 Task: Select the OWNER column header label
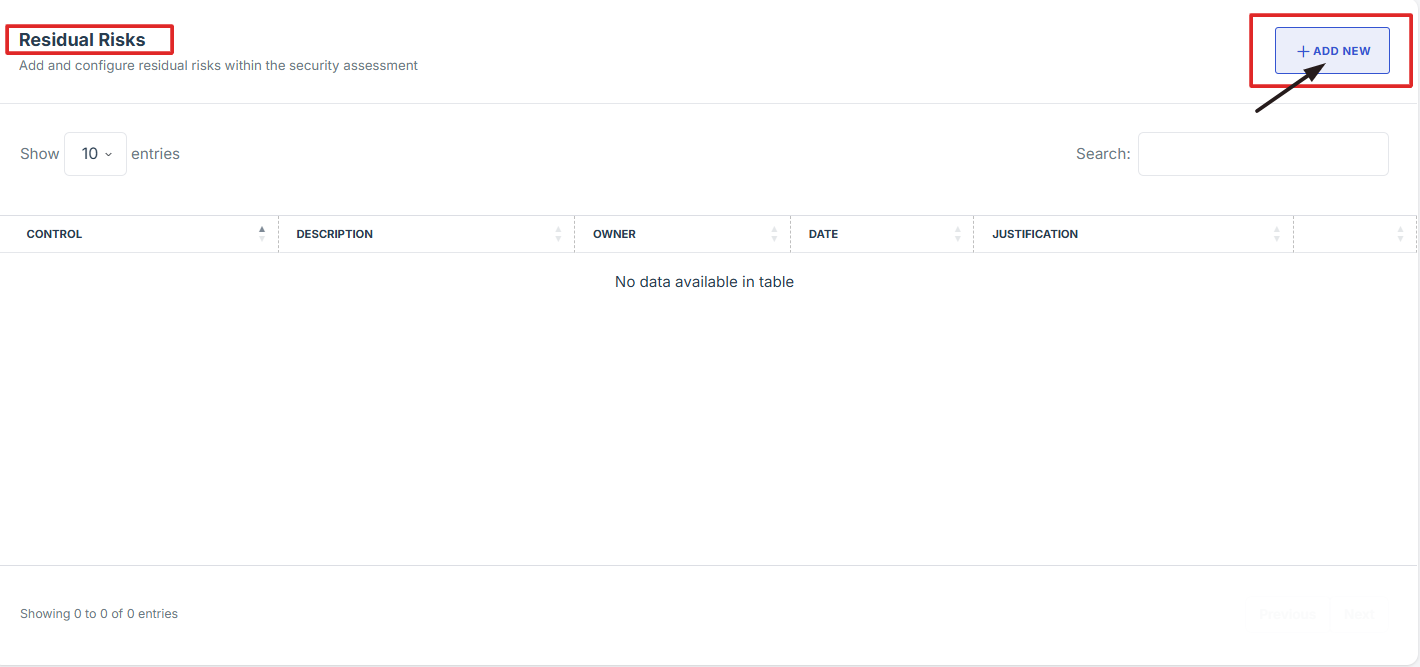(614, 234)
